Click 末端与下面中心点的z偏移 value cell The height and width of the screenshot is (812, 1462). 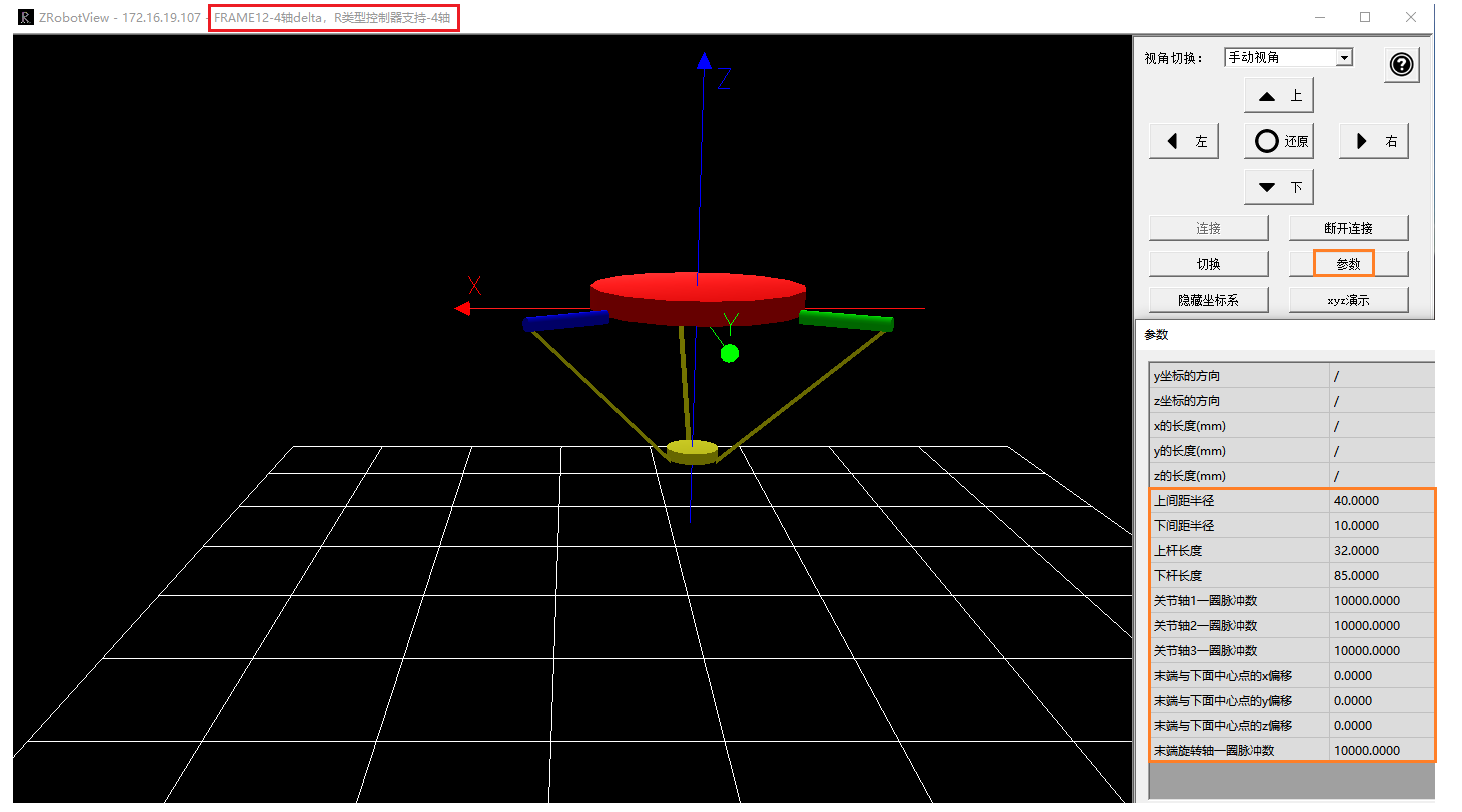click(x=1382, y=725)
